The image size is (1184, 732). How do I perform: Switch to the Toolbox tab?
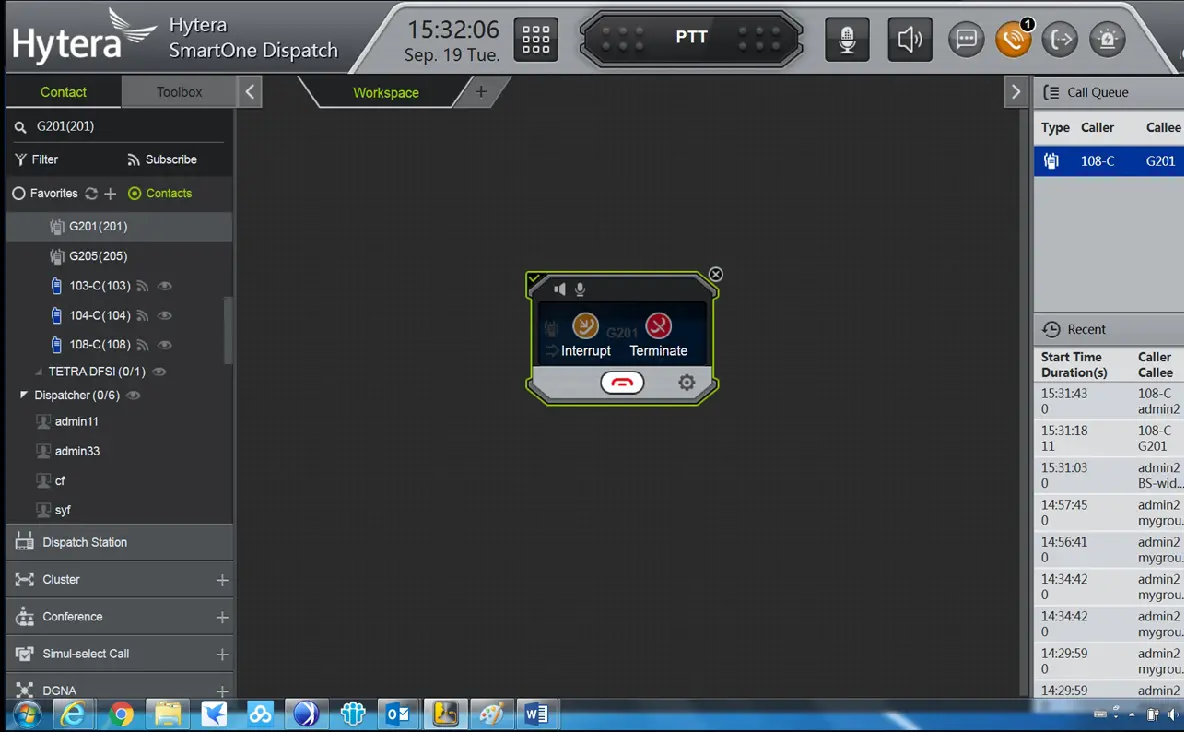(x=179, y=92)
